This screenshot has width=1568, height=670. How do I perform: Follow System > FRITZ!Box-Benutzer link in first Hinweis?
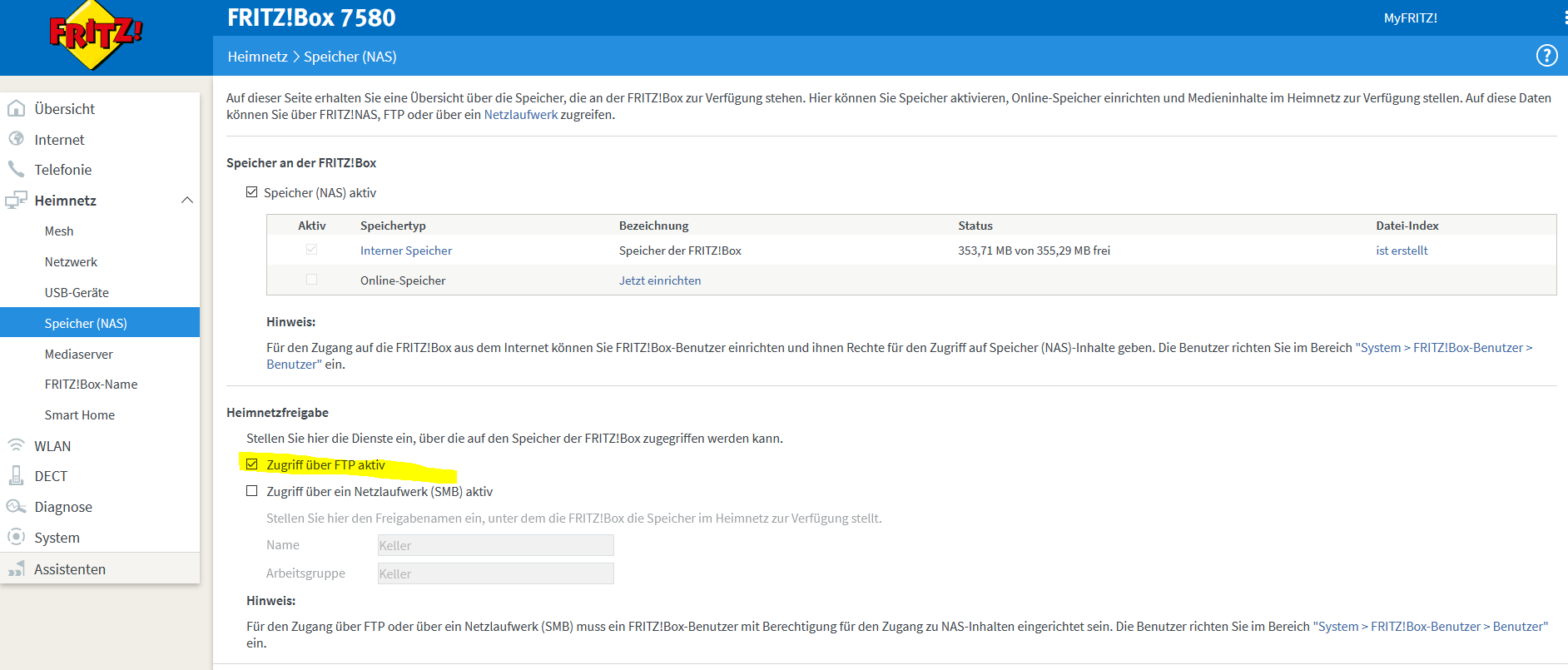coord(1444,347)
